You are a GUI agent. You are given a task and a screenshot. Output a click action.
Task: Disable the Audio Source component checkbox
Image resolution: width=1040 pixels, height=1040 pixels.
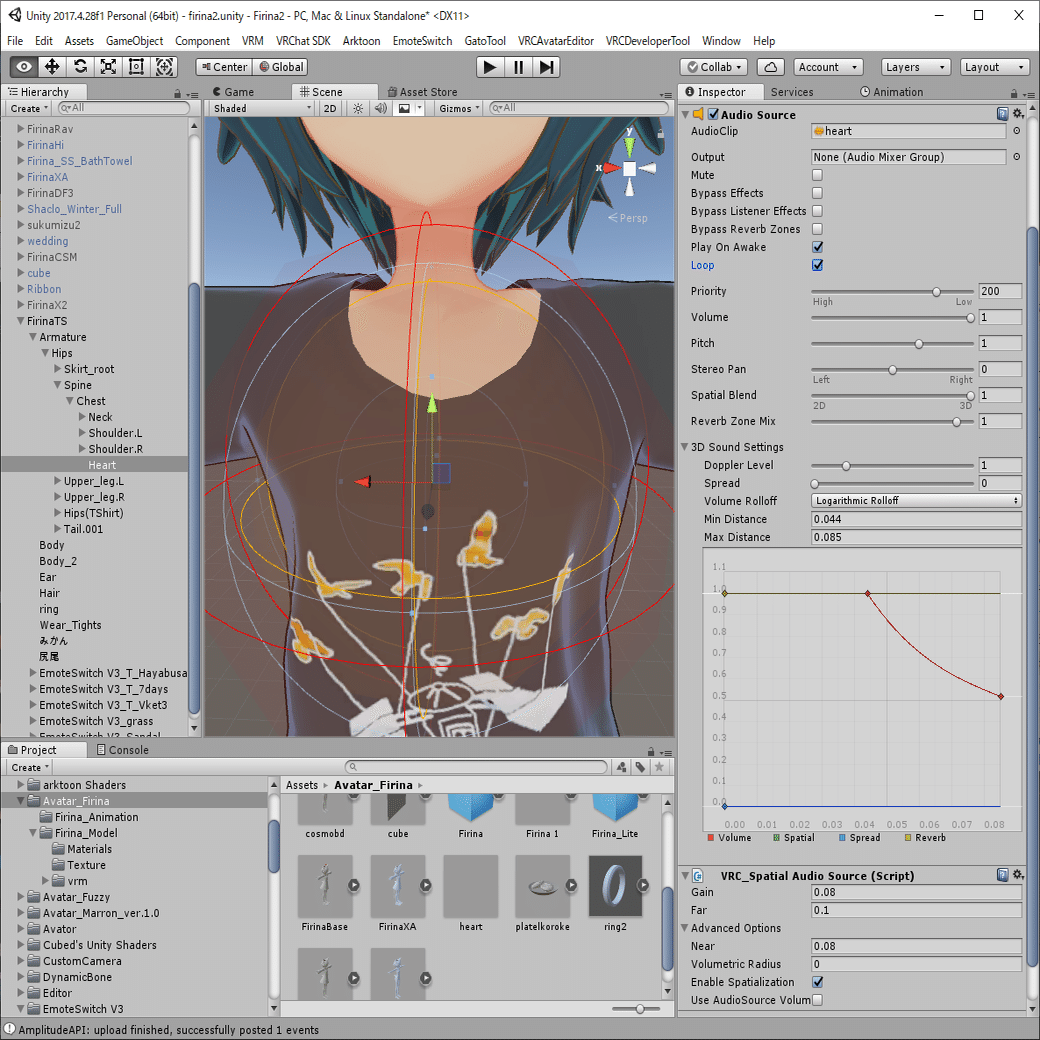(713, 114)
